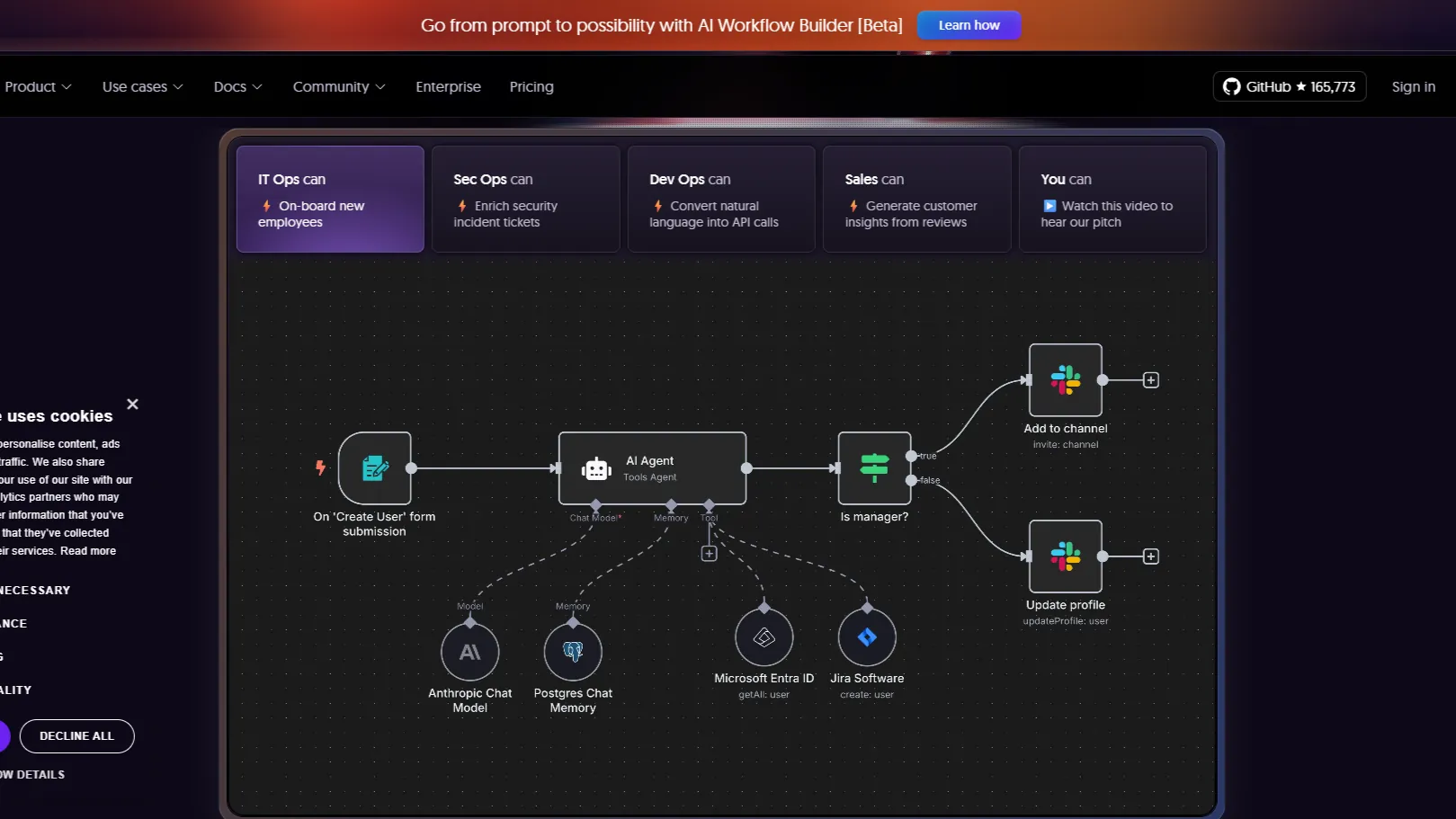Click the 'Is manager?' signpost node icon
This screenshot has width=1456, height=819.
coord(874,468)
